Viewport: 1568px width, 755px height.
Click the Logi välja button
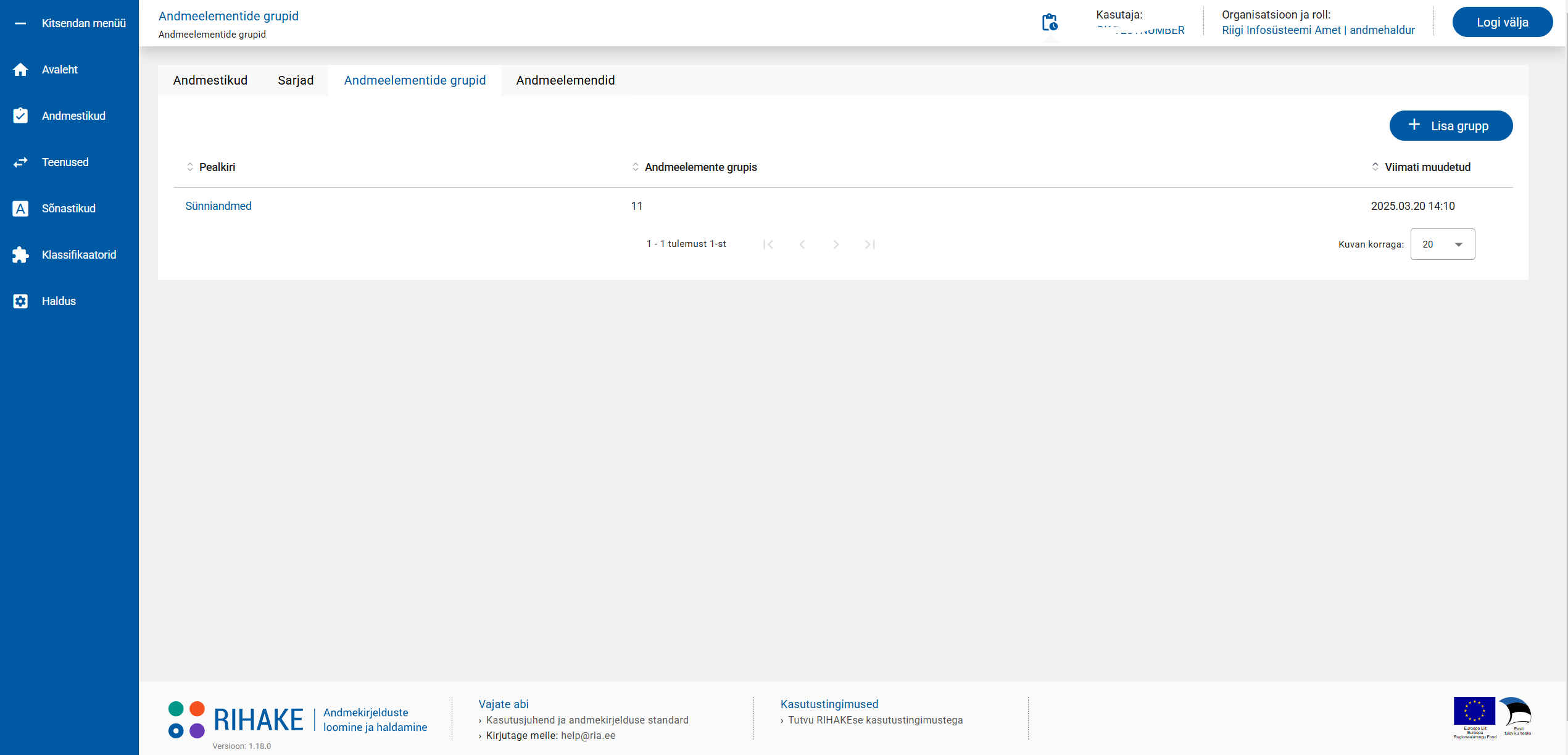pos(1501,23)
